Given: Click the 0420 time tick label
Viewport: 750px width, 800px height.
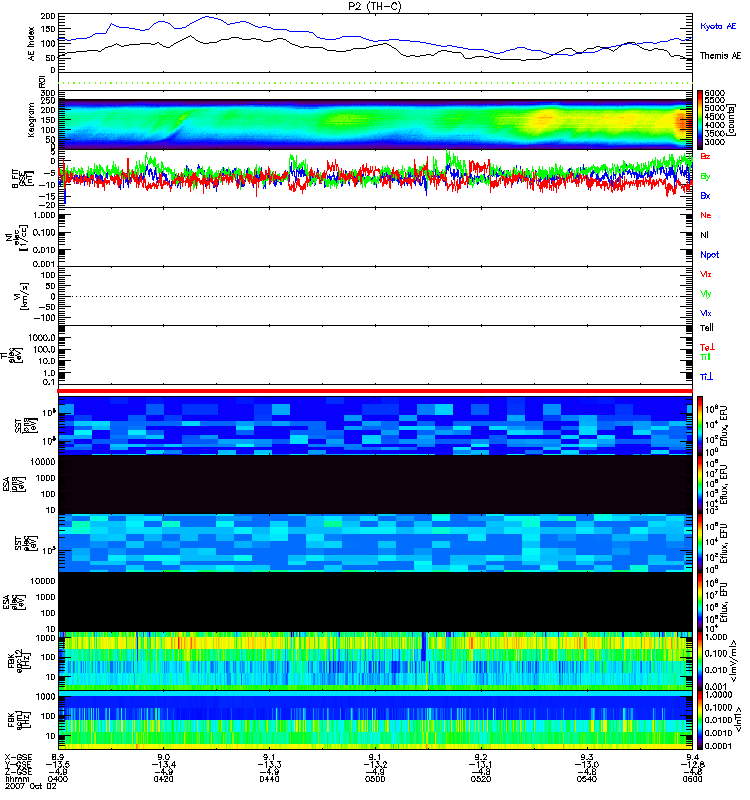Looking at the screenshot, I should tap(163, 779).
